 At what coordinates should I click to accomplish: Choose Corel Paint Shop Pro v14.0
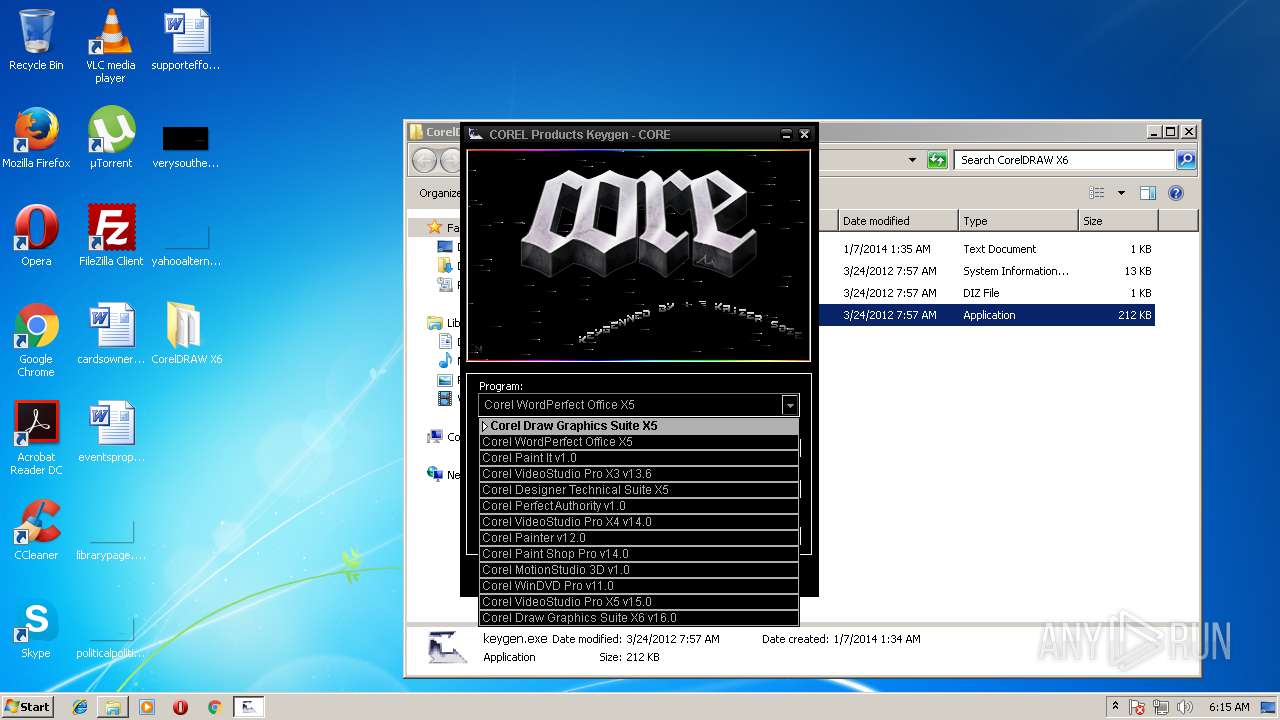pyautogui.click(x=639, y=554)
